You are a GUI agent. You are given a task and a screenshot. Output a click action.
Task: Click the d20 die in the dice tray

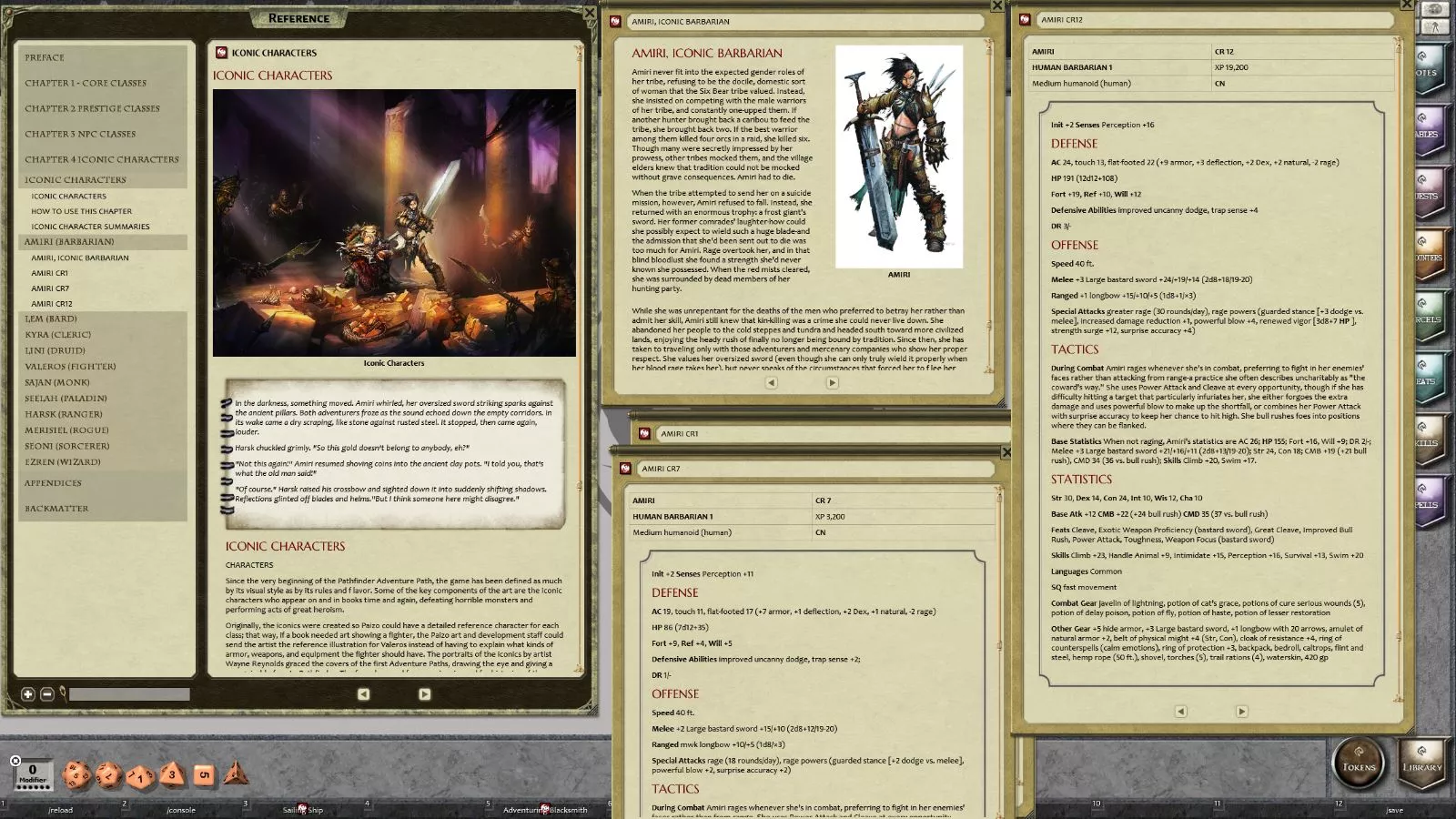coord(77,775)
